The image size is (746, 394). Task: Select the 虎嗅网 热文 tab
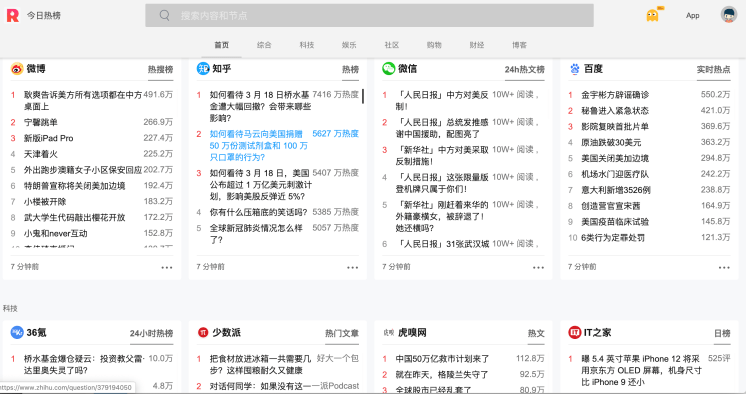point(536,333)
